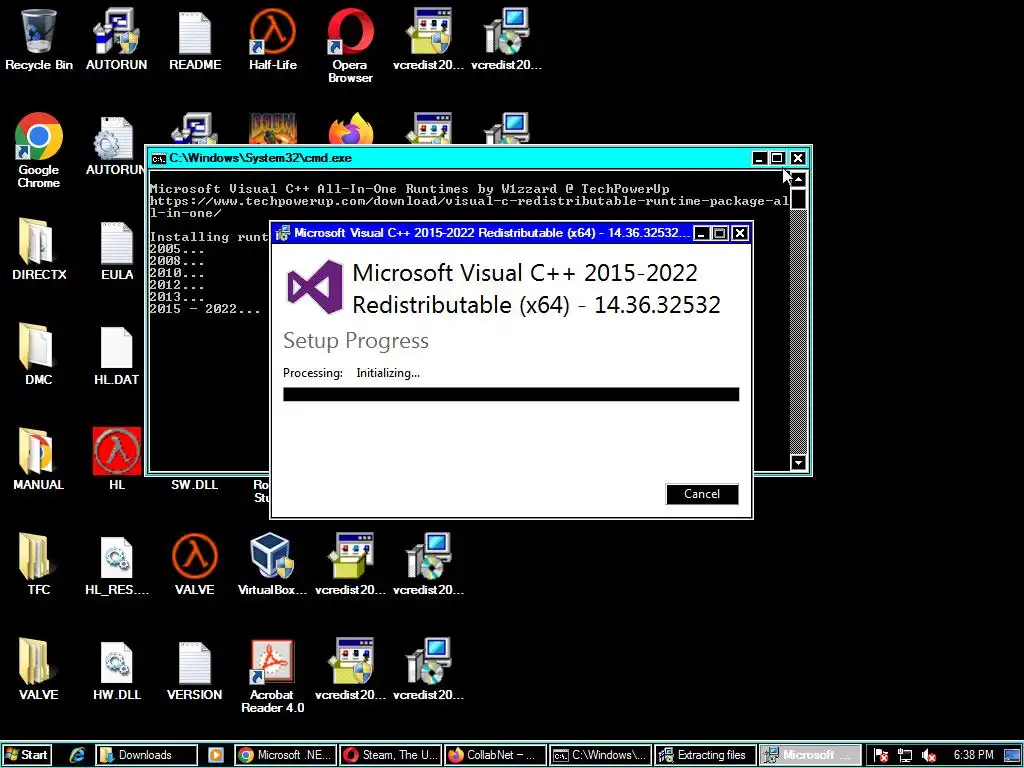Select the HW.DLL file icon
1024x768 pixels.
tap(116, 670)
